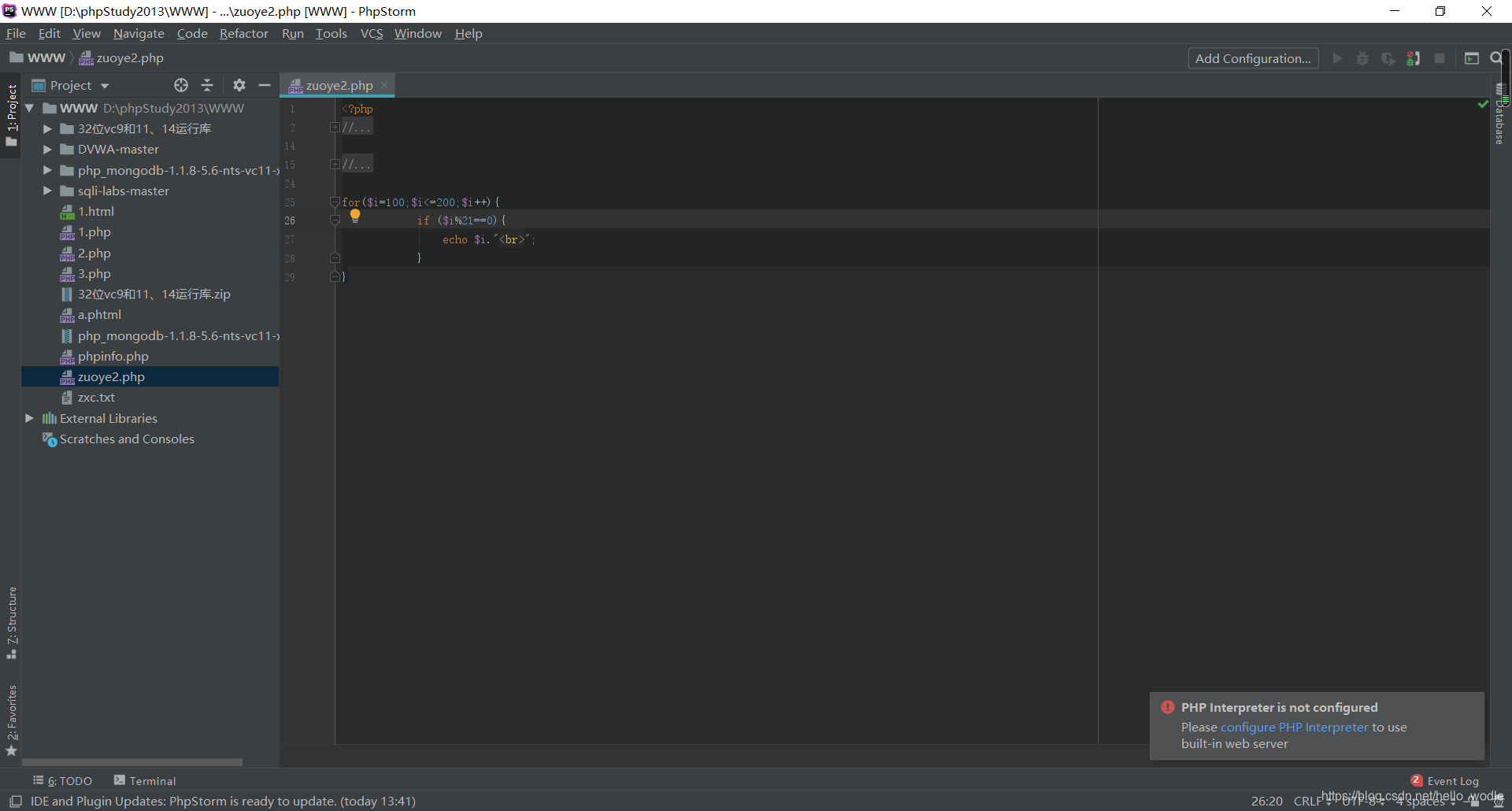Screen dimensions: 1512x811
Task: Click the Debug bug icon in toolbar
Action: click(x=1362, y=58)
